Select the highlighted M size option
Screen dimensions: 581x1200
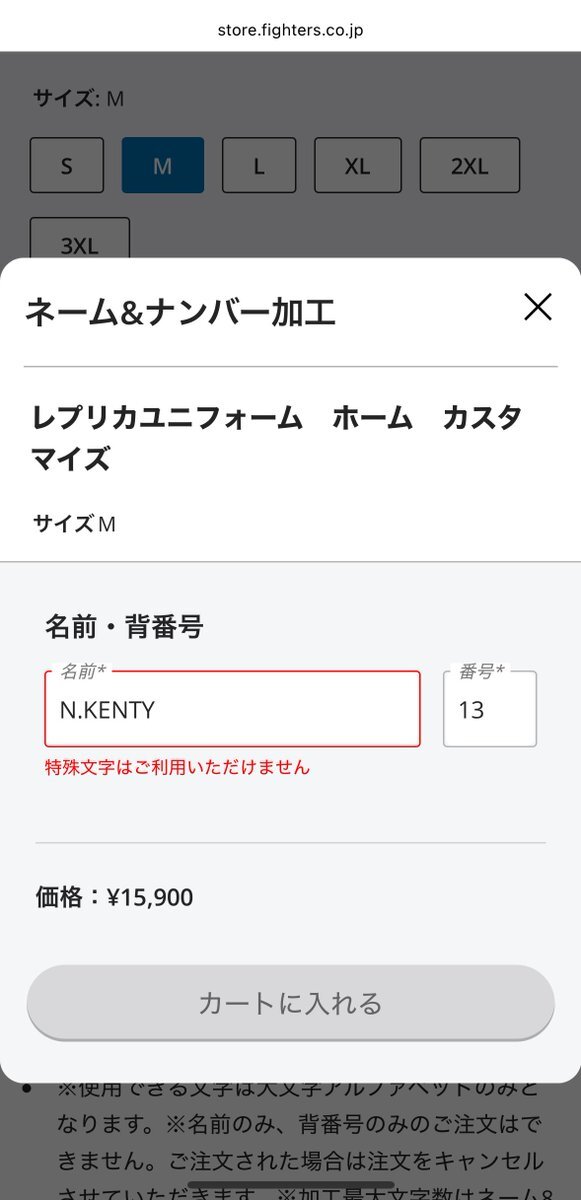[x=163, y=165]
